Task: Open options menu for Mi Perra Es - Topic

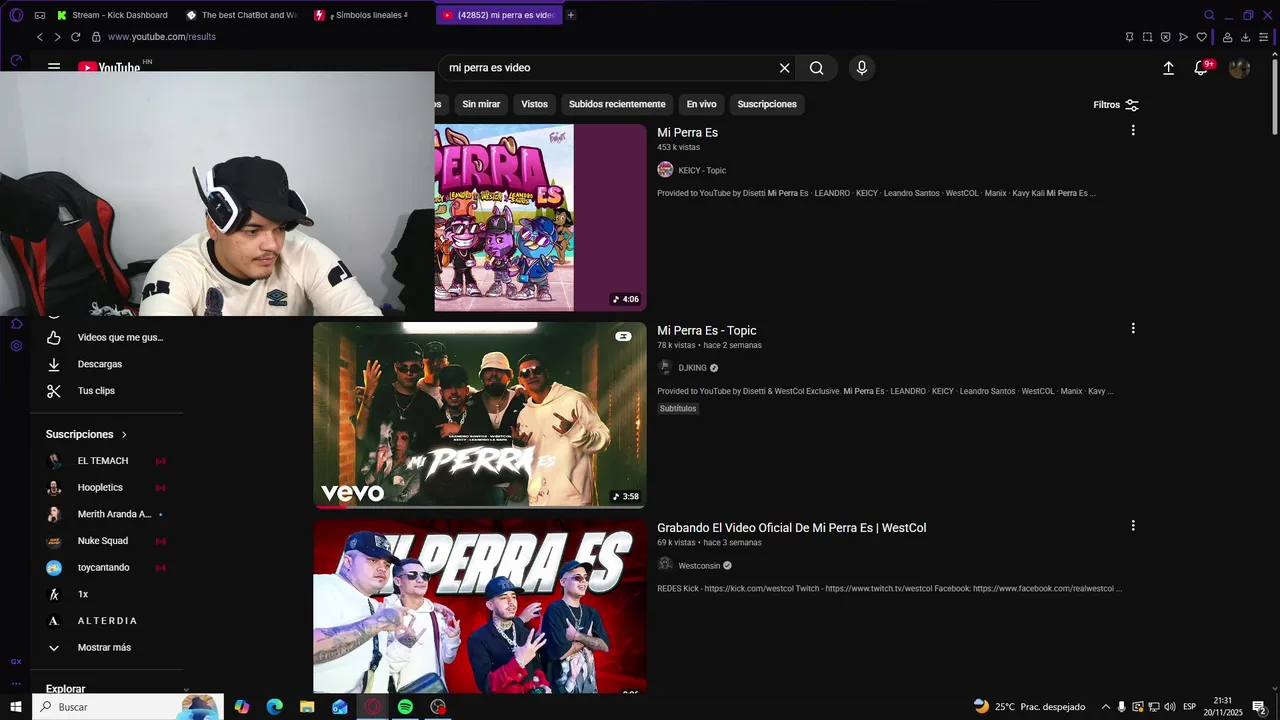Action: [x=1133, y=328]
